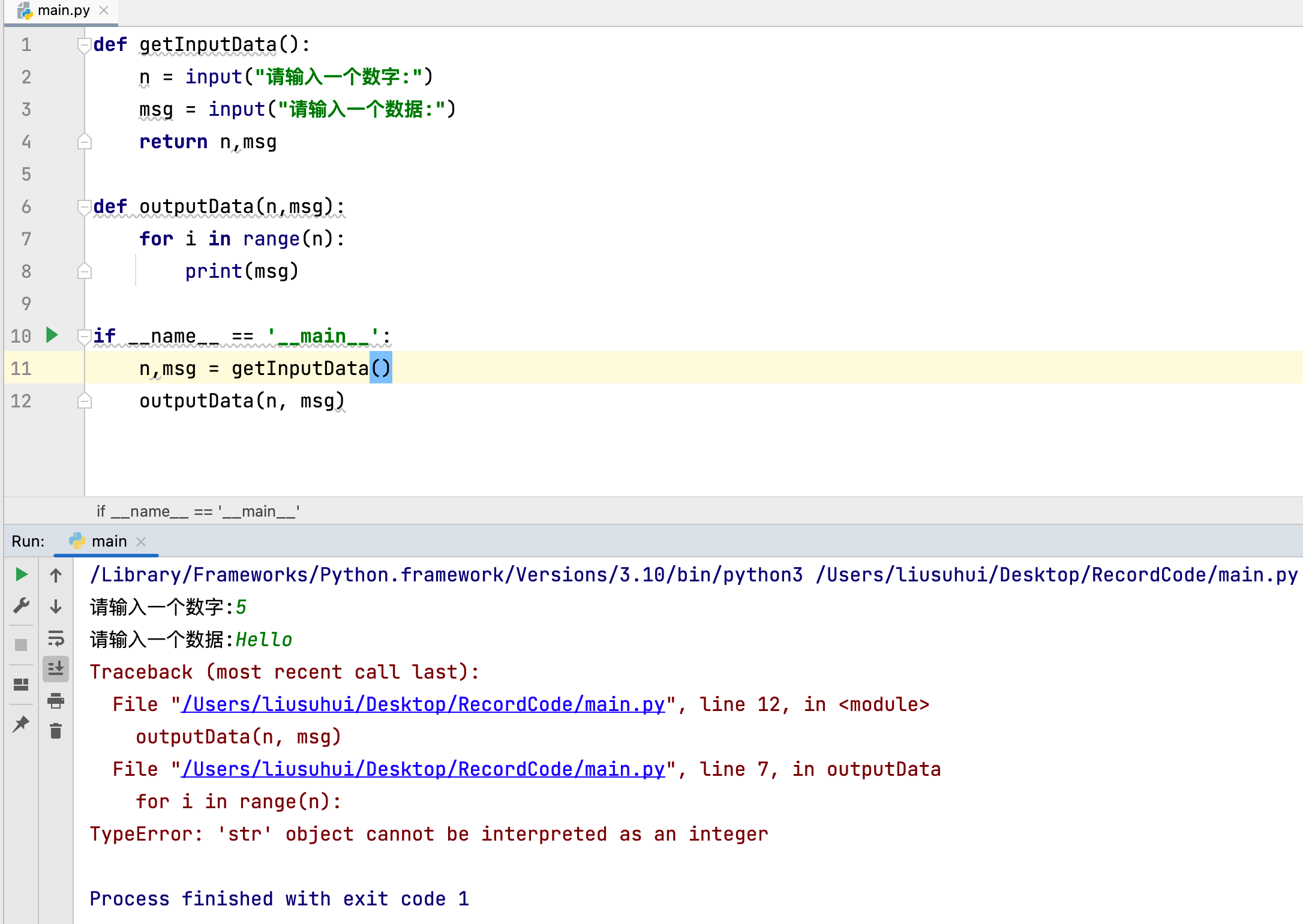Click the breadcrumb if __name__ == '__main__'

pos(198,511)
